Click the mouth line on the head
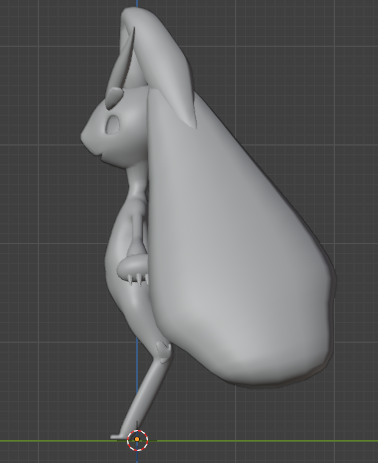Image resolution: width=378 pixels, height=463 pixels. [98, 154]
